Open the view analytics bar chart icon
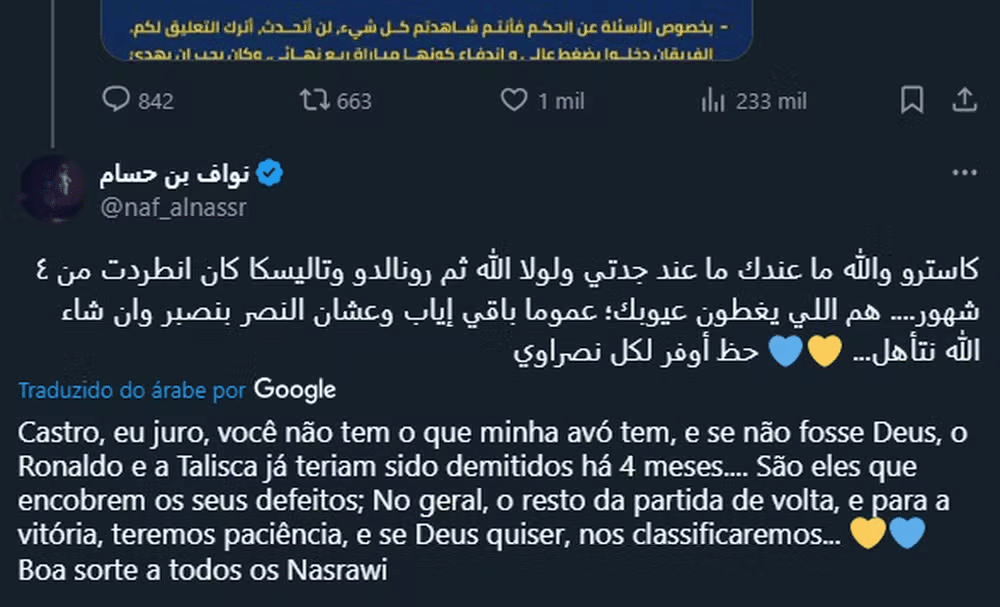The height and width of the screenshot is (607, 1000). tap(713, 100)
